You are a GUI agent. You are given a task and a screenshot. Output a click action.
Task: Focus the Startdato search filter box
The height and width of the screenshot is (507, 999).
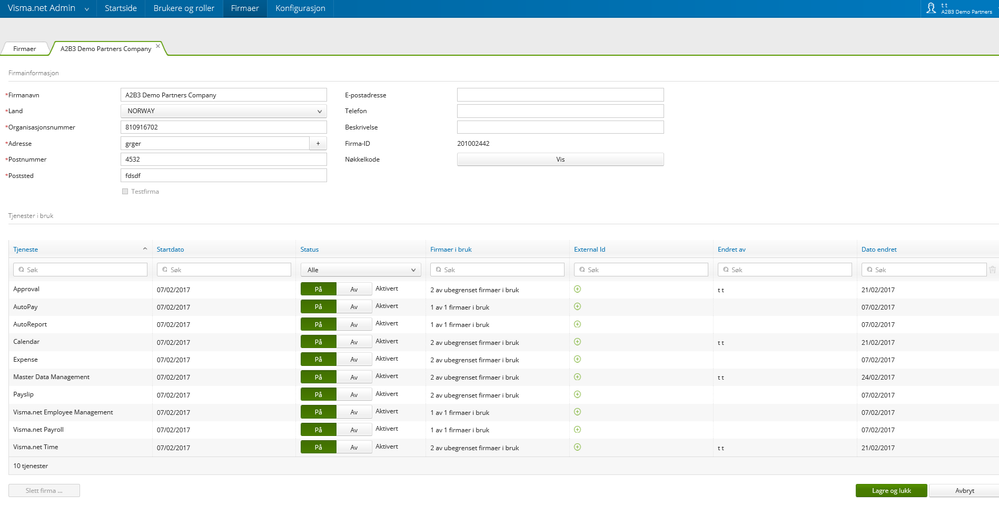pyautogui.click(x=224, y=270)
